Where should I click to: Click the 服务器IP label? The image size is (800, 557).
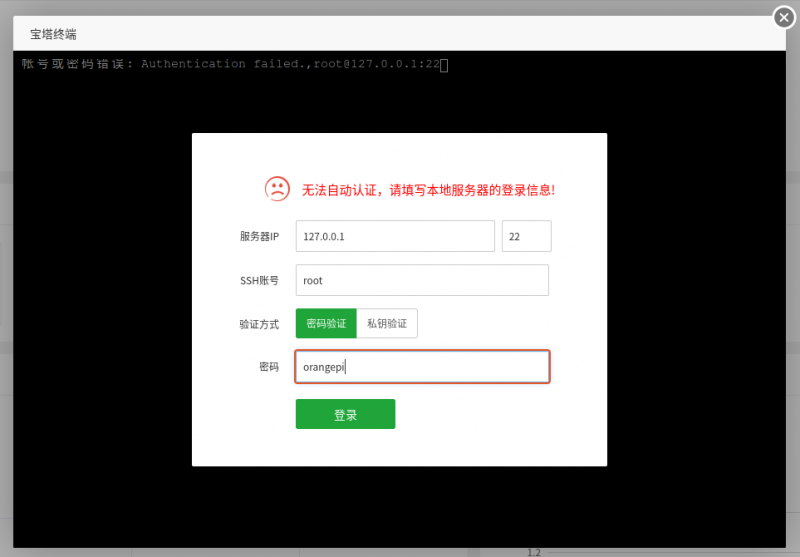[259, 237]
